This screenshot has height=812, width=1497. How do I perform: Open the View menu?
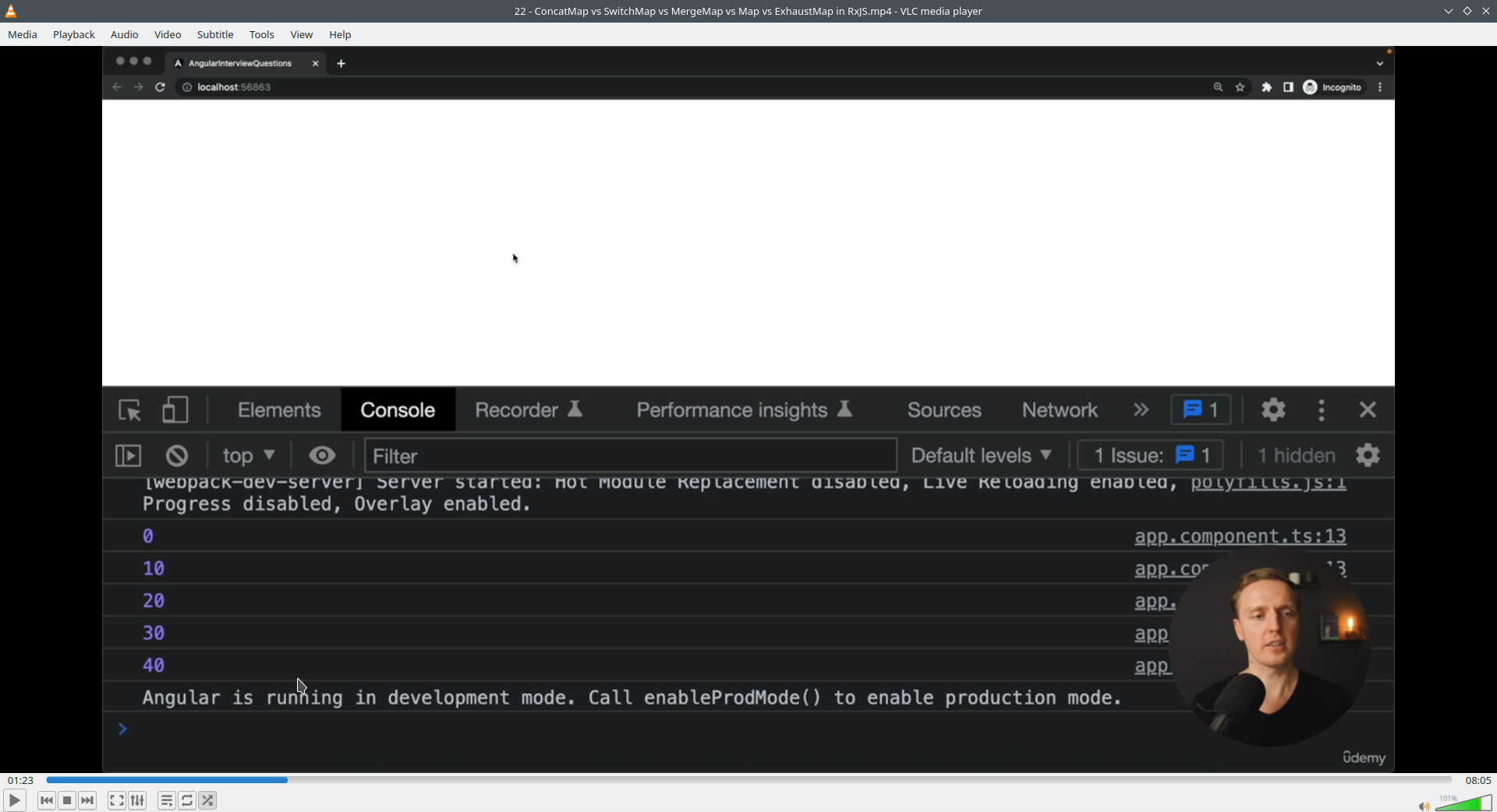click(302, 34)
